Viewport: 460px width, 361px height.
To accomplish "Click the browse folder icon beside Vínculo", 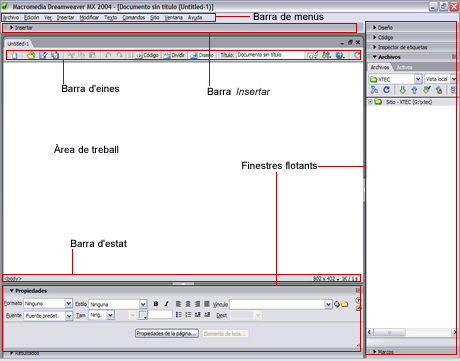I will [344, 304].
